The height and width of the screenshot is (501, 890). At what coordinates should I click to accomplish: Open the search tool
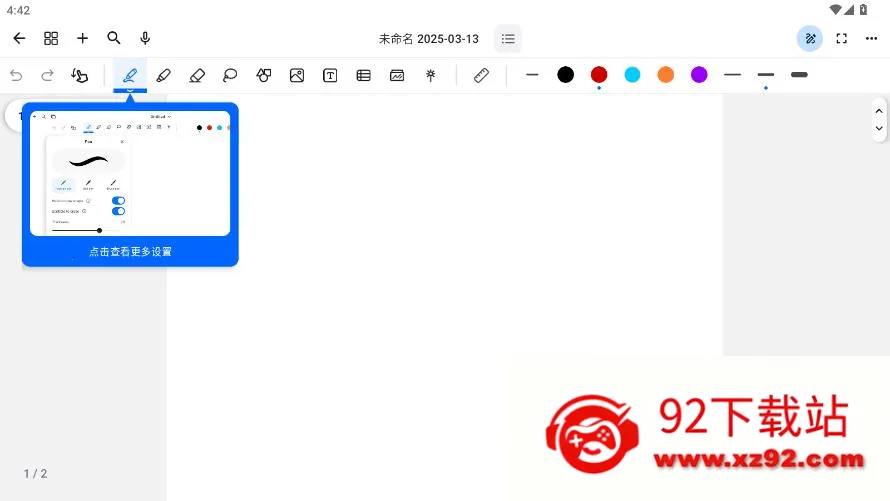pyautogui.click(x=114, y=38)
